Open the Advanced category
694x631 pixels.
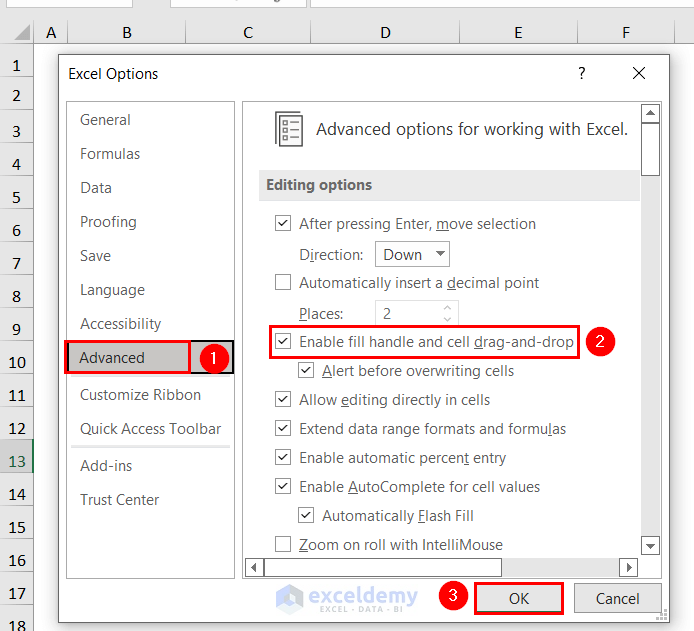[x=113, y=358]
